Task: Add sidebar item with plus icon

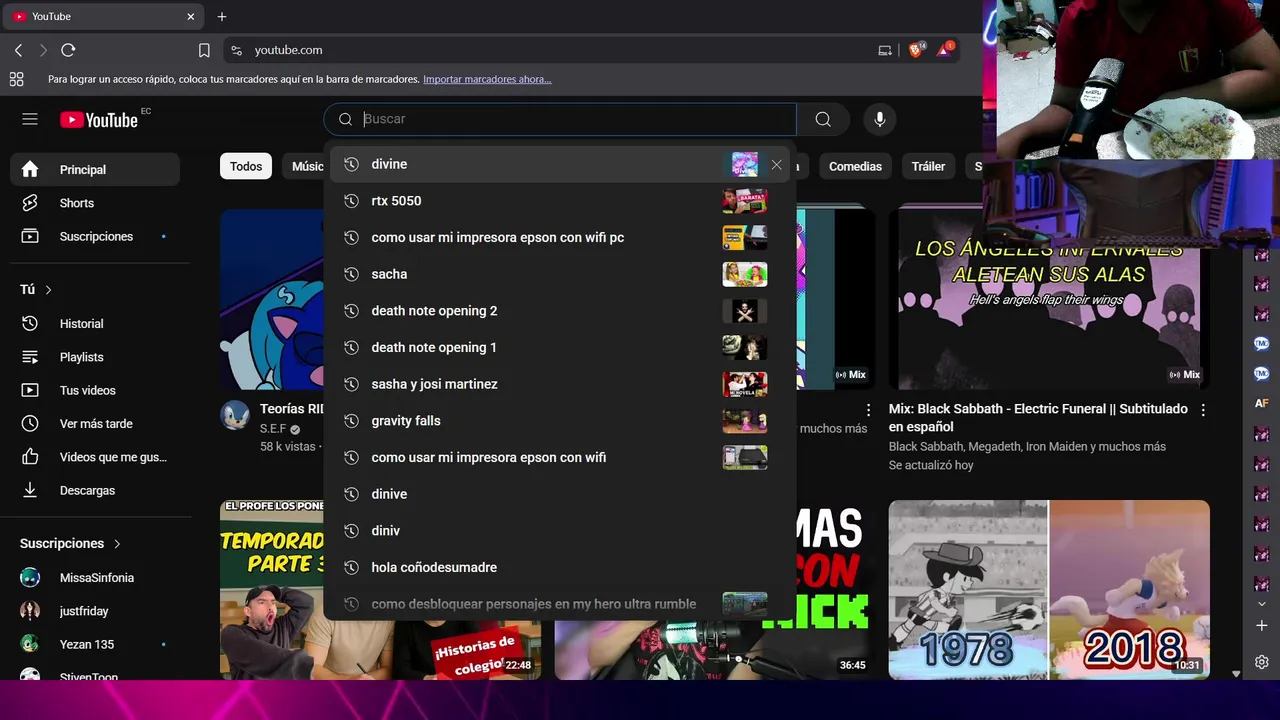Action: 1262,625
